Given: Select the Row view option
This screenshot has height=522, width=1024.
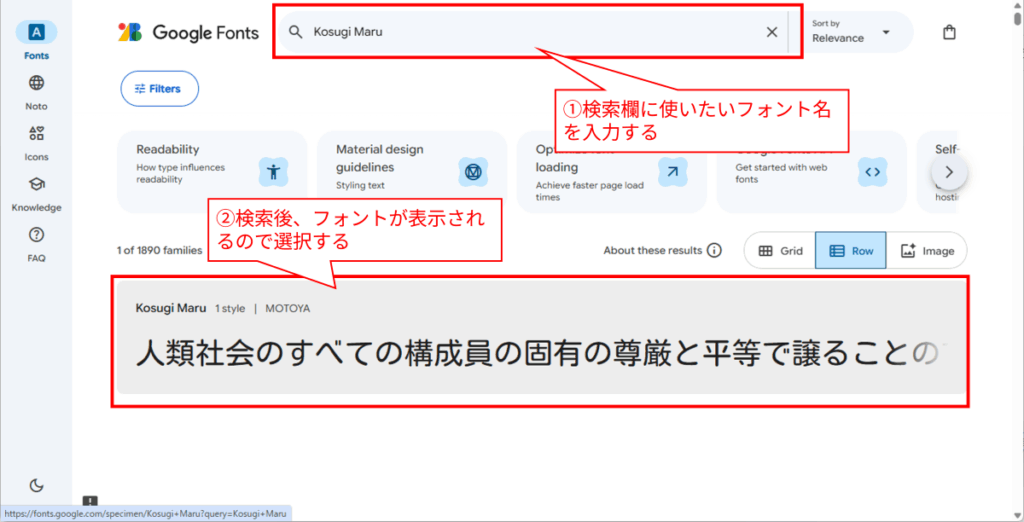Looking at the screenshot, I should point(851,251).
